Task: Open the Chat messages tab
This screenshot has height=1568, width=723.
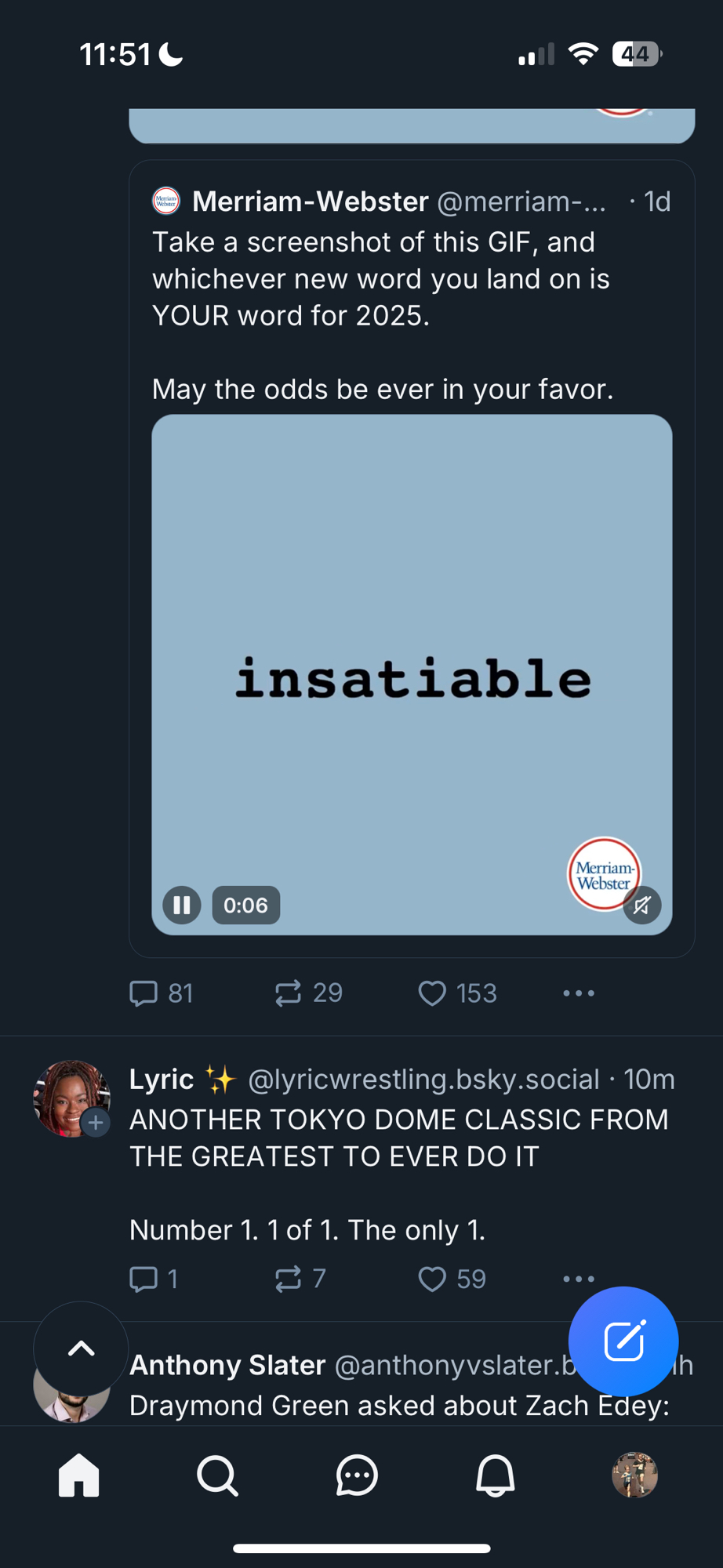Action: click(357, 1475)
